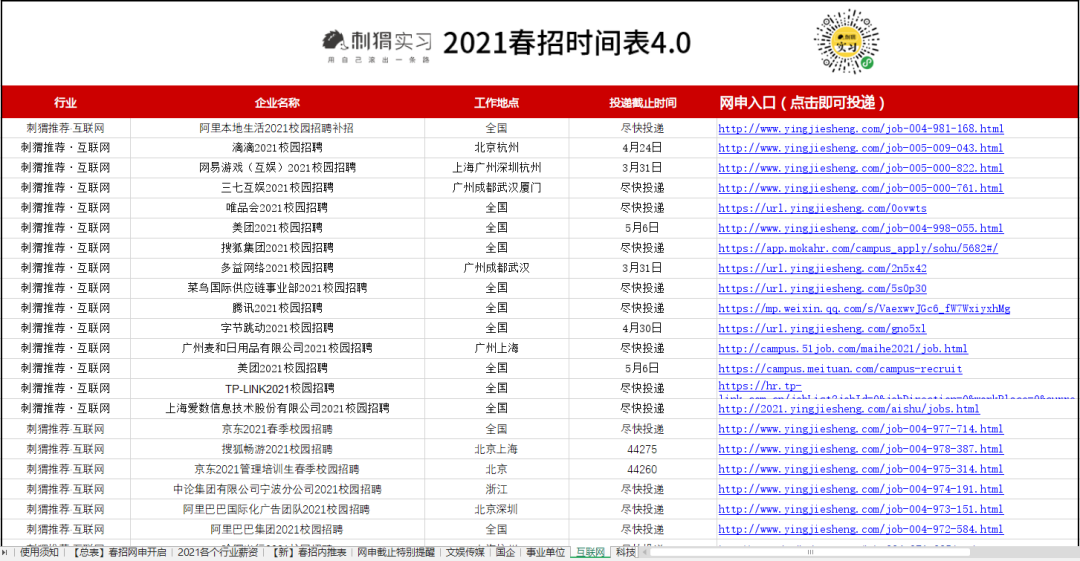Select cell 京东2021春季校园招聘
The width and height of the screenshot is (1080, 561).
point(277,429)
